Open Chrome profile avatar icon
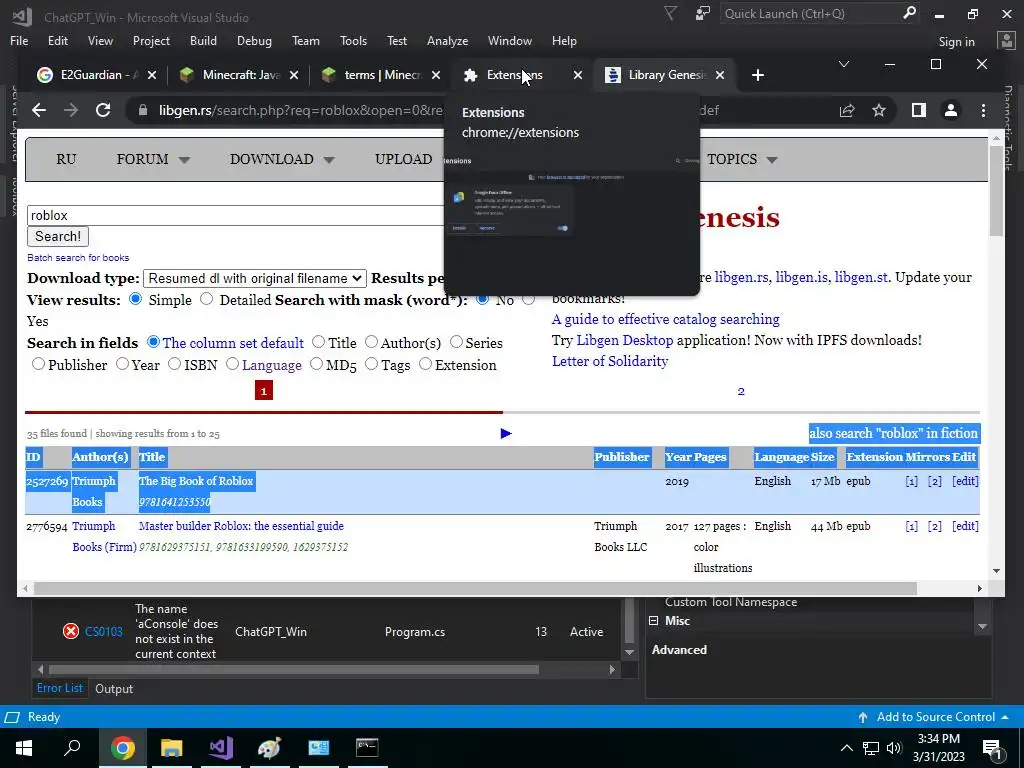The height and width of the screenshot is (768, 1024). (x=951, y=110)
